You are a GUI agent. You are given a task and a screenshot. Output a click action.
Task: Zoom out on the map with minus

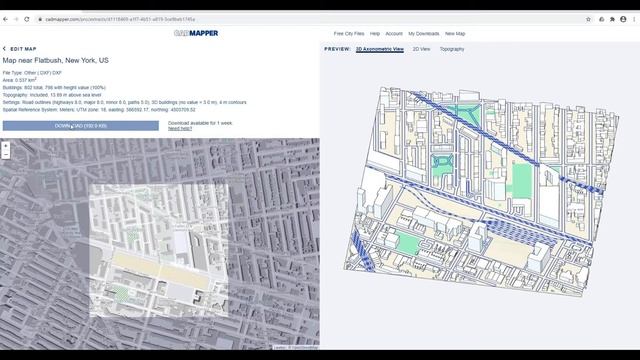click(x=6, y=154)
